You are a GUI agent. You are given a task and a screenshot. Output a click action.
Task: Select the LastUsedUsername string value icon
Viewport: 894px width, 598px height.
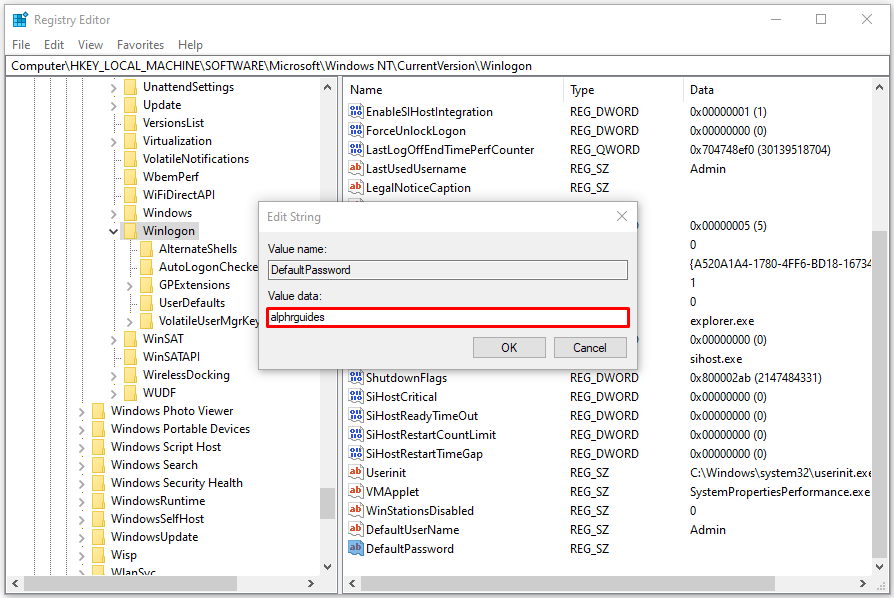(356, 168)
